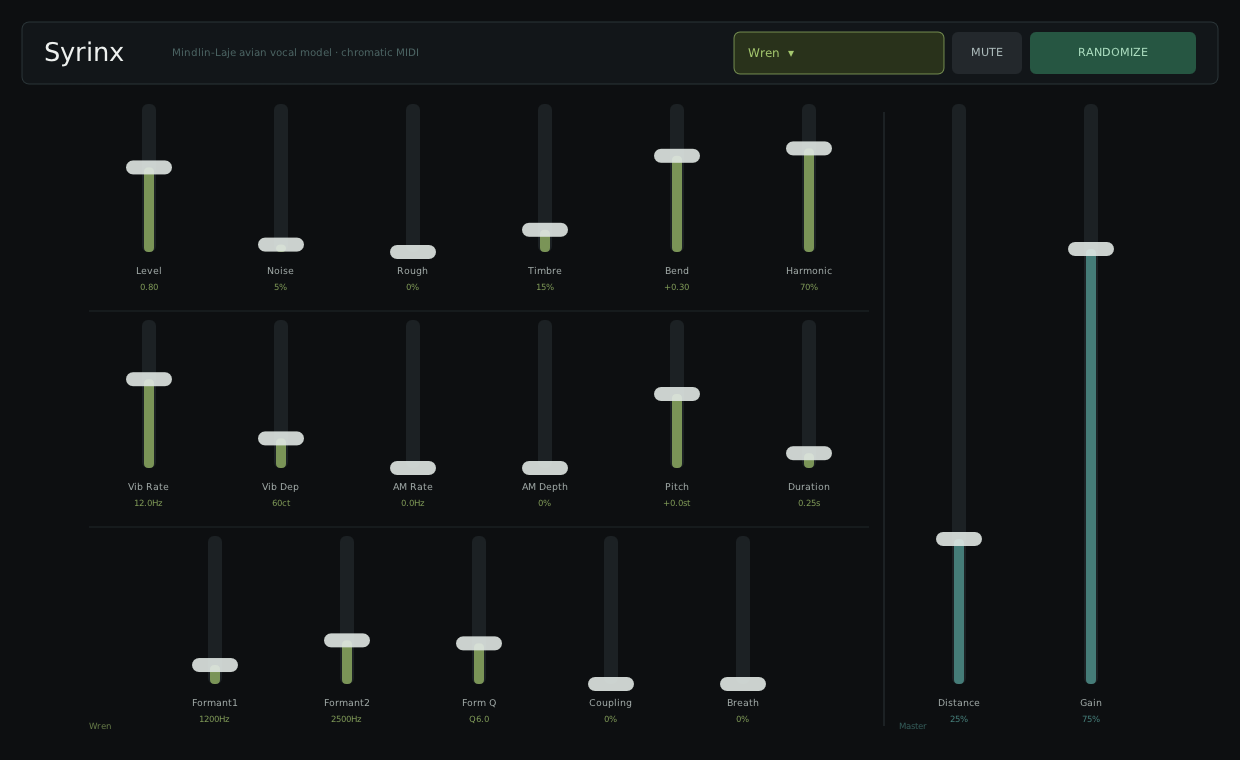Click the RANDOMIZE button
This screenshot has width=1240, height=760.
point(1113,53)
